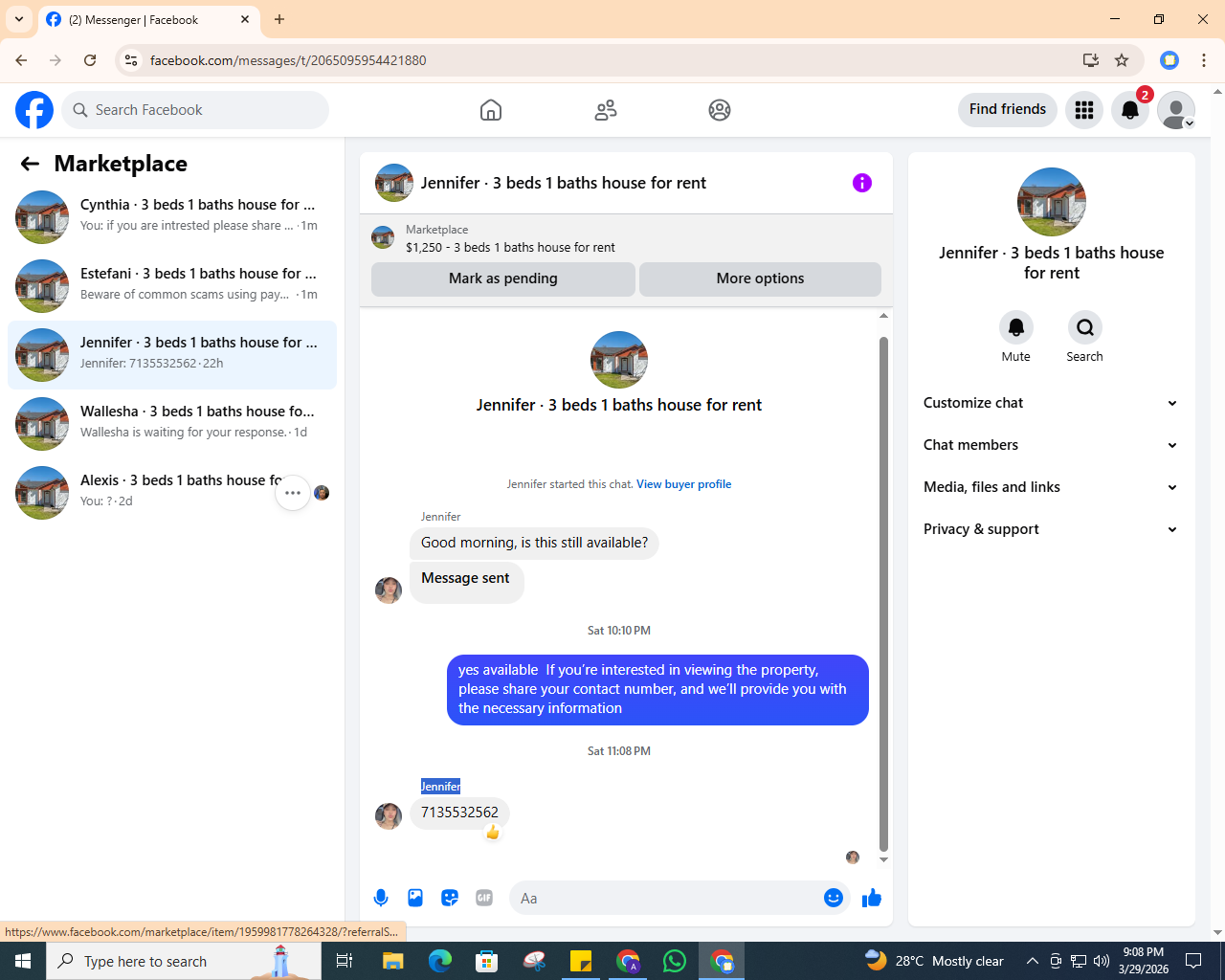1225x980 pixels.
Task: Expand Media, files and links section
Action: point(1052,487)
